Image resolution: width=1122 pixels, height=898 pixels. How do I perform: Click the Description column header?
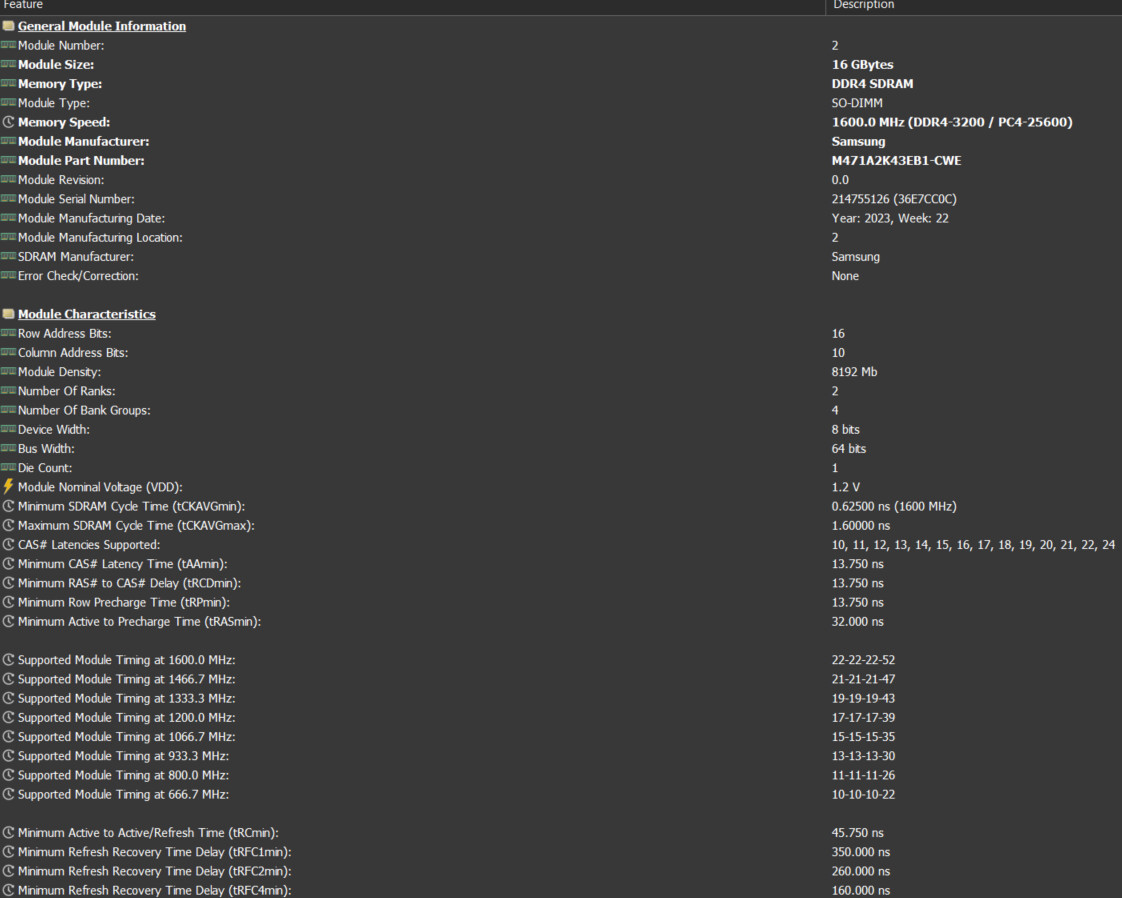[x=863, y=6]
